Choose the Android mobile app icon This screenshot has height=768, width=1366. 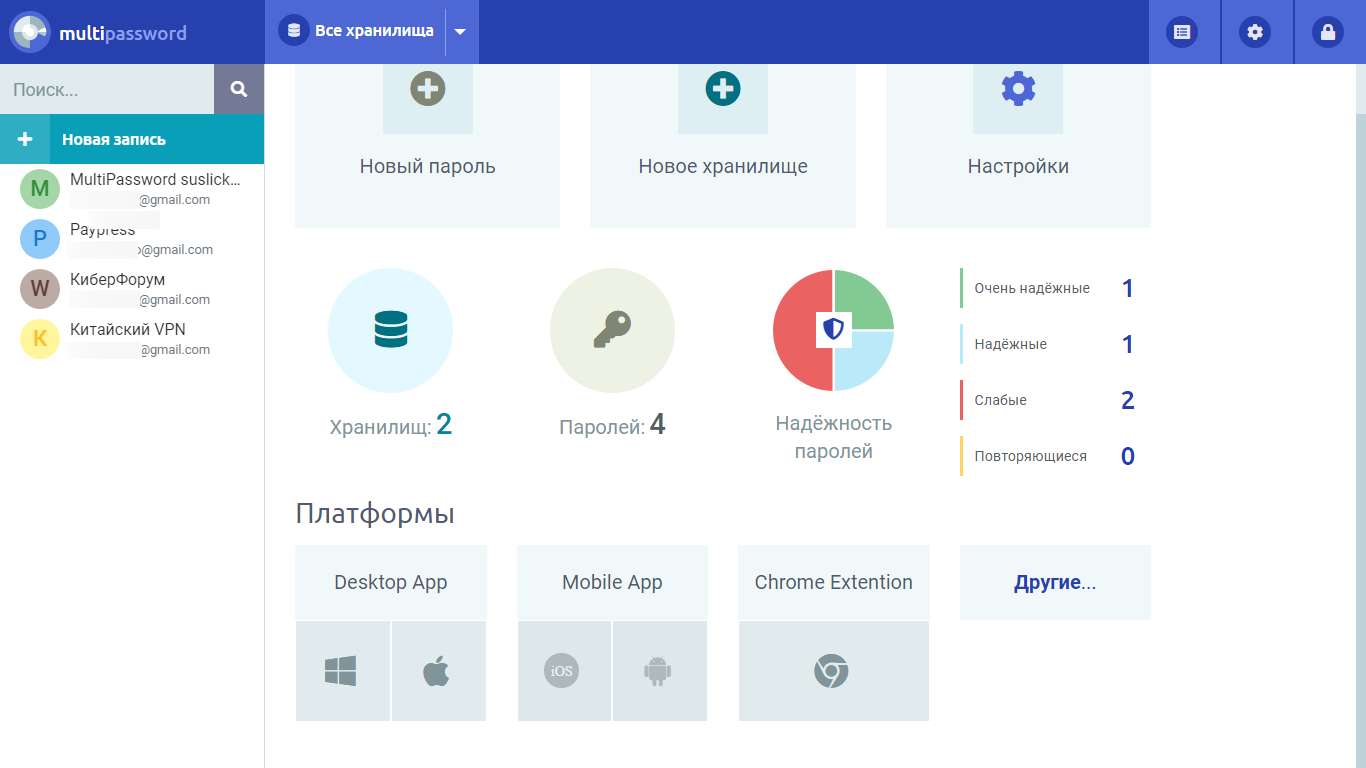pos(657,671)
